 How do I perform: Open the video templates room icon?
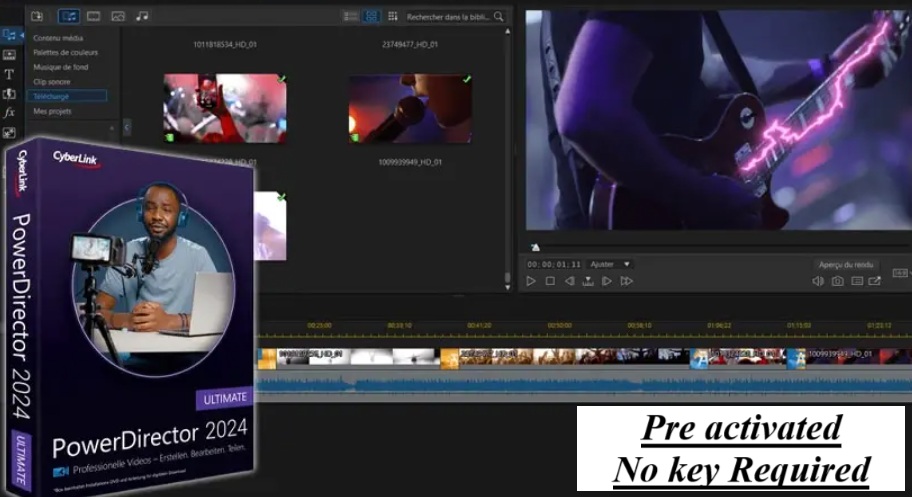[9, 55]
